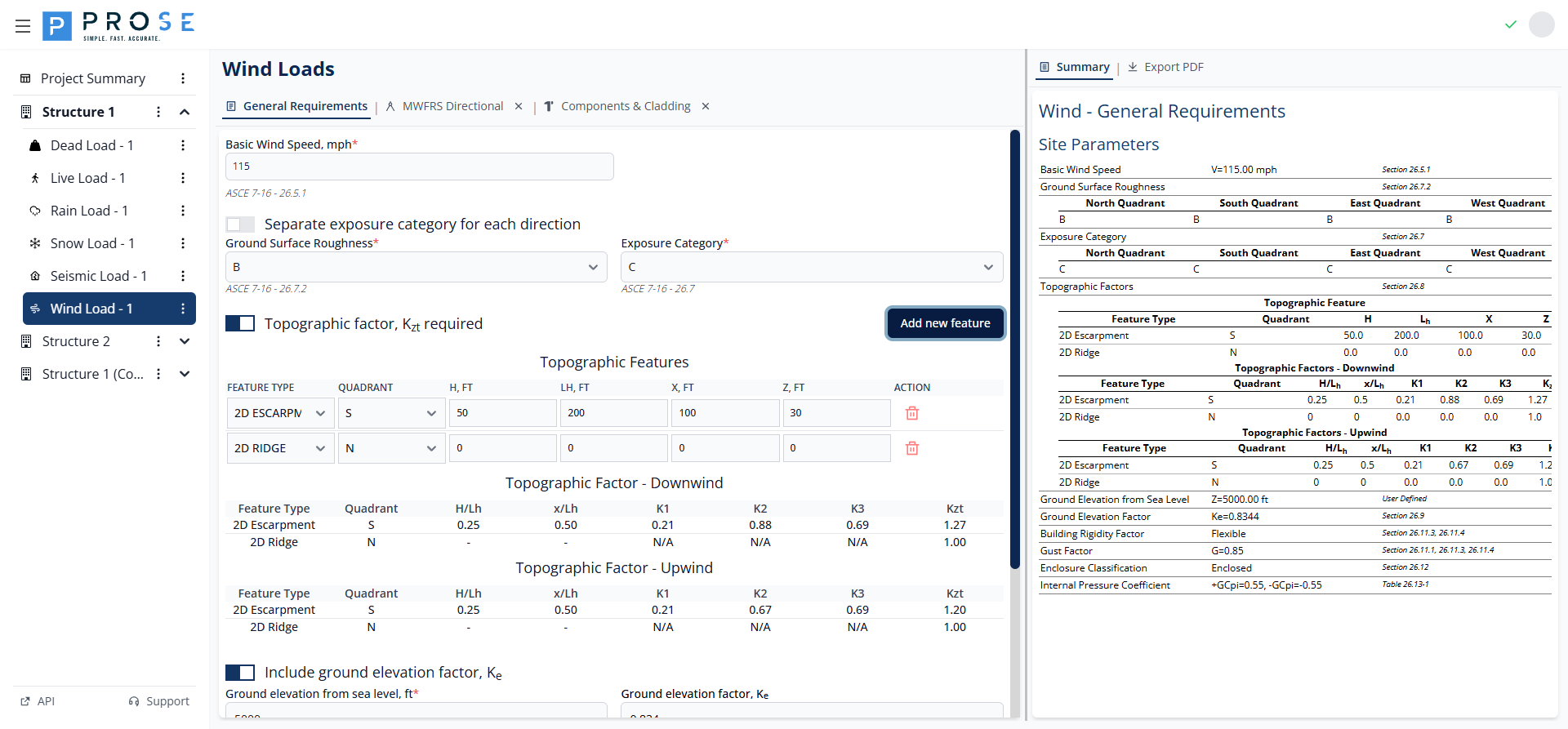Open the hamburger navigation menu
1568x729 pixels.
pos(23,26)
